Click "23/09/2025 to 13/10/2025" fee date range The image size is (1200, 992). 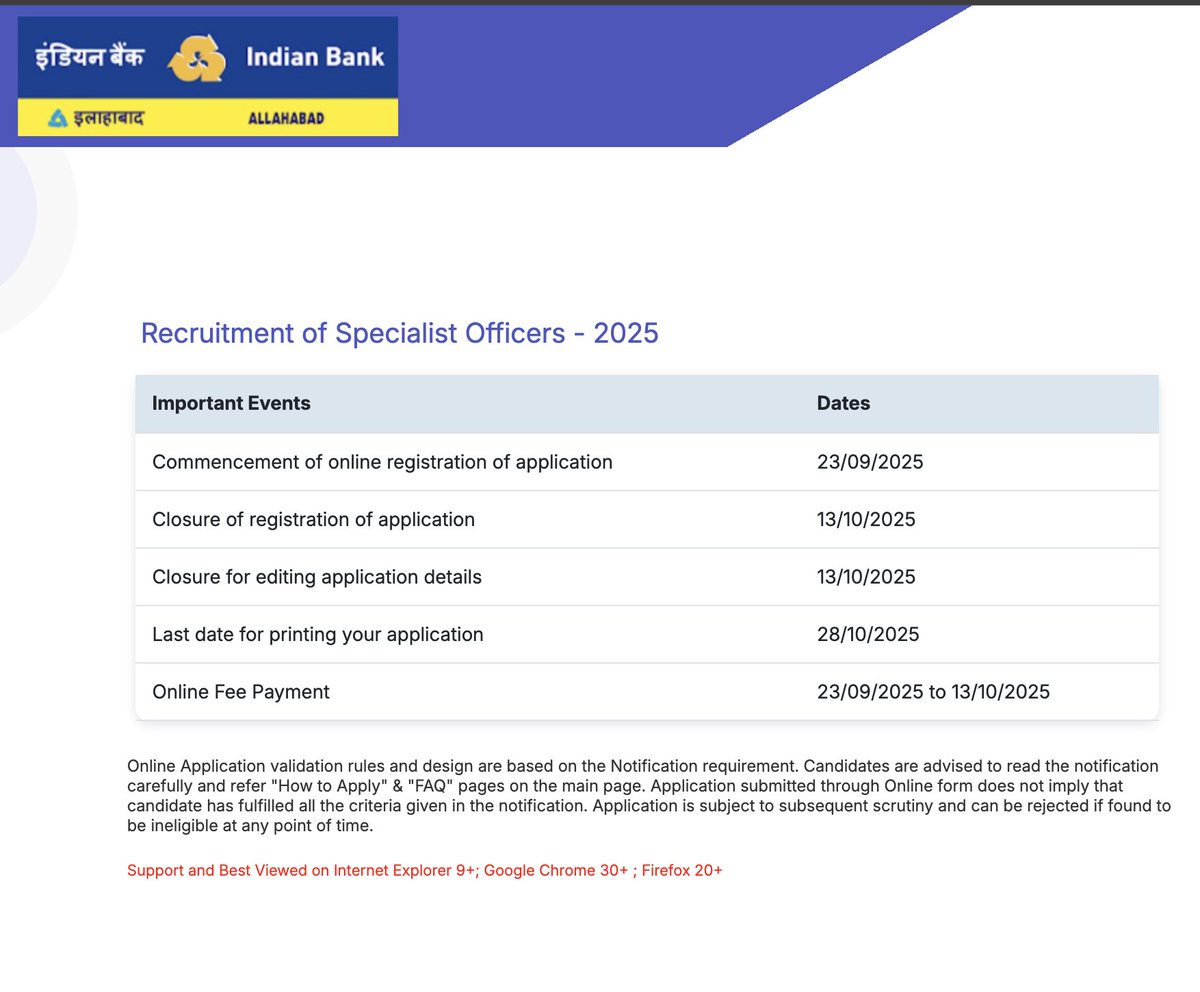point(933,691)
